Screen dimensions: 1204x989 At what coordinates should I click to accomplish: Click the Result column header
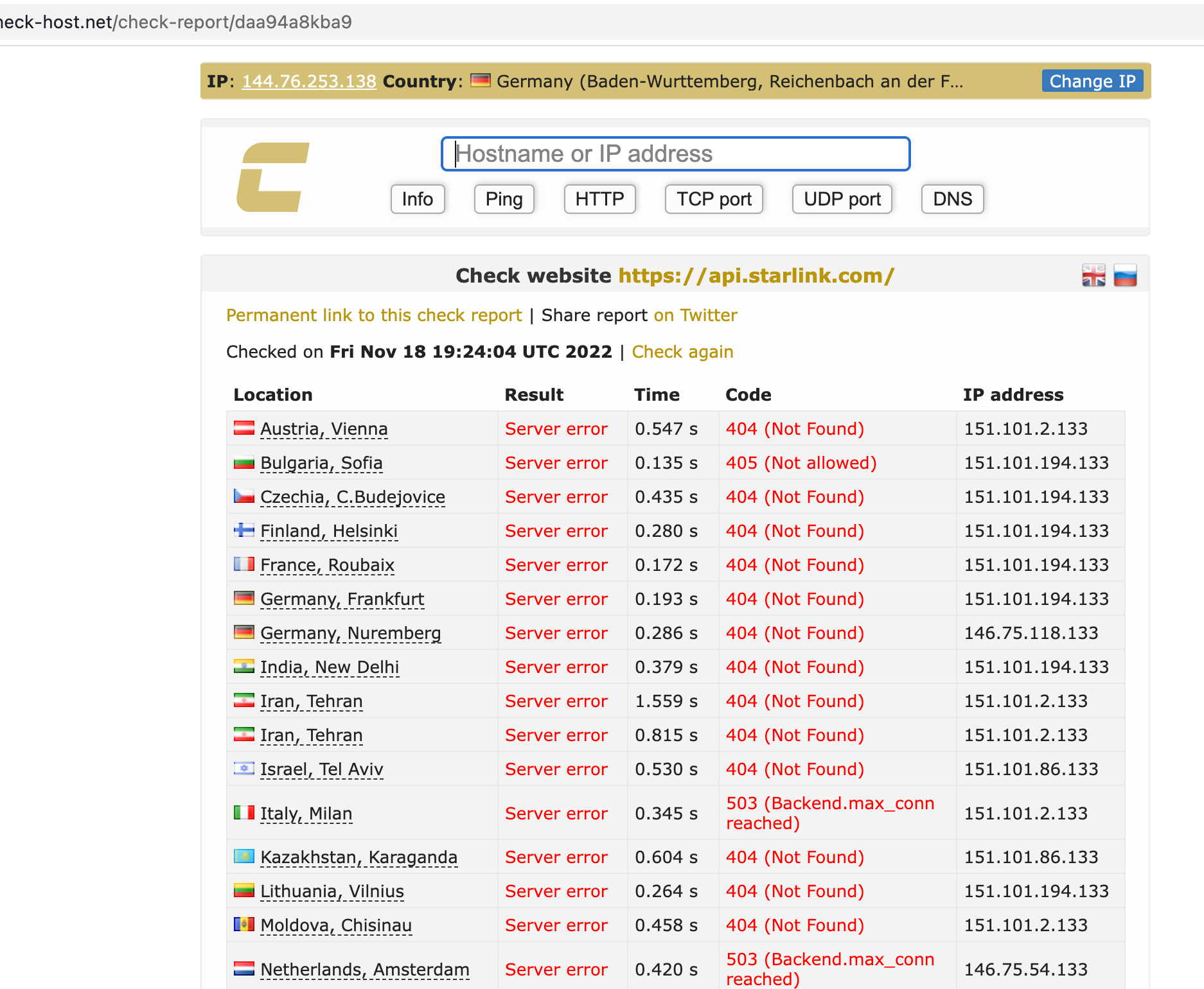534,395
